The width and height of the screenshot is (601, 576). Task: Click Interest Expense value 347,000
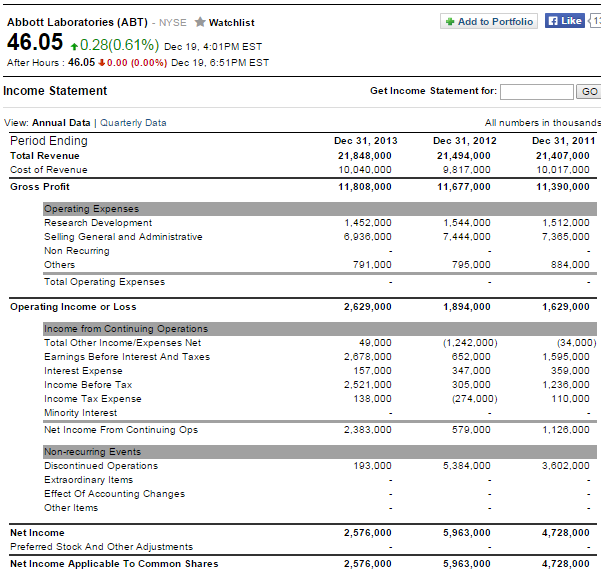coord(471,371)
